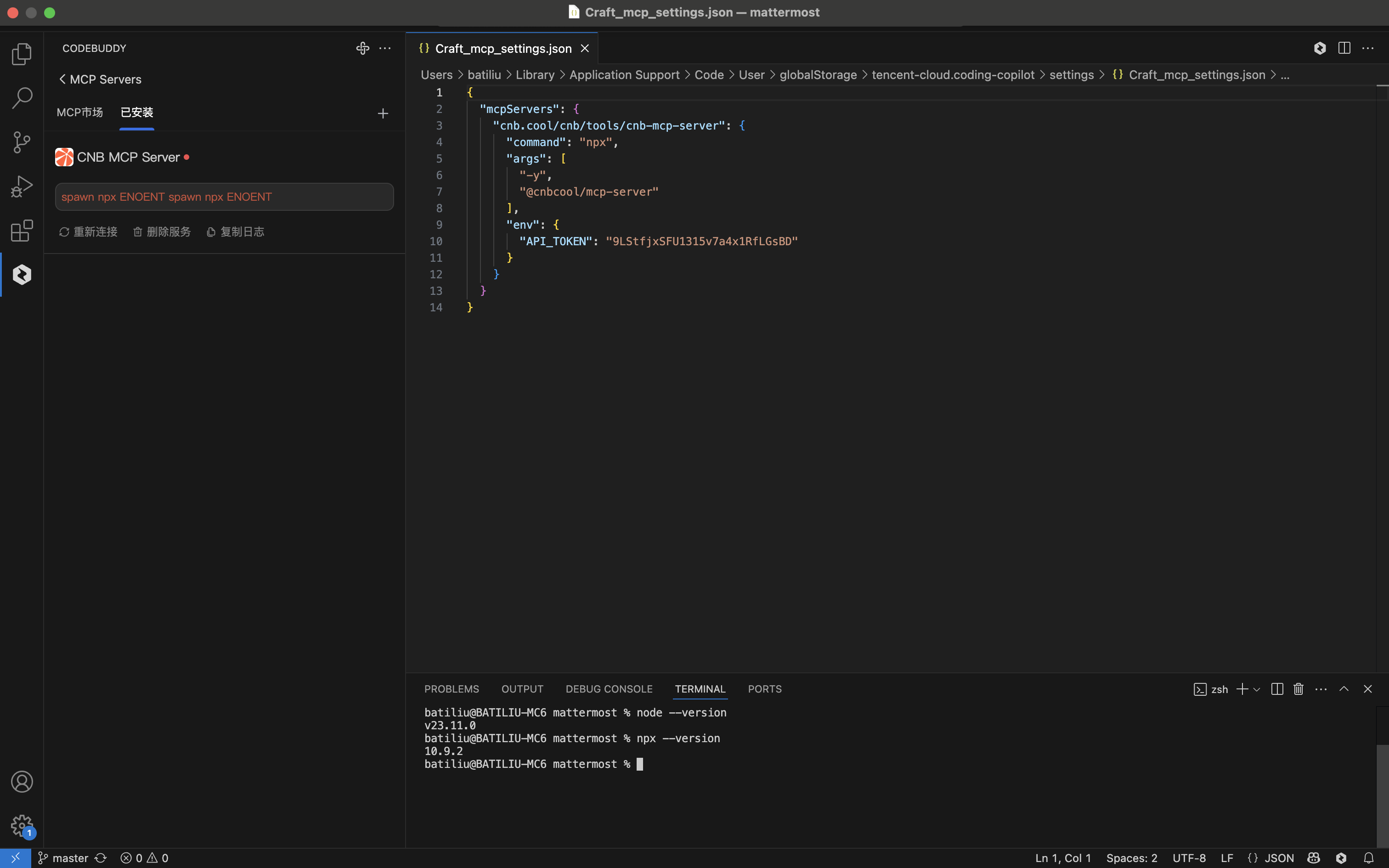Open the terminal launch profile dropdown arrow

click(x=1257, y=689)
